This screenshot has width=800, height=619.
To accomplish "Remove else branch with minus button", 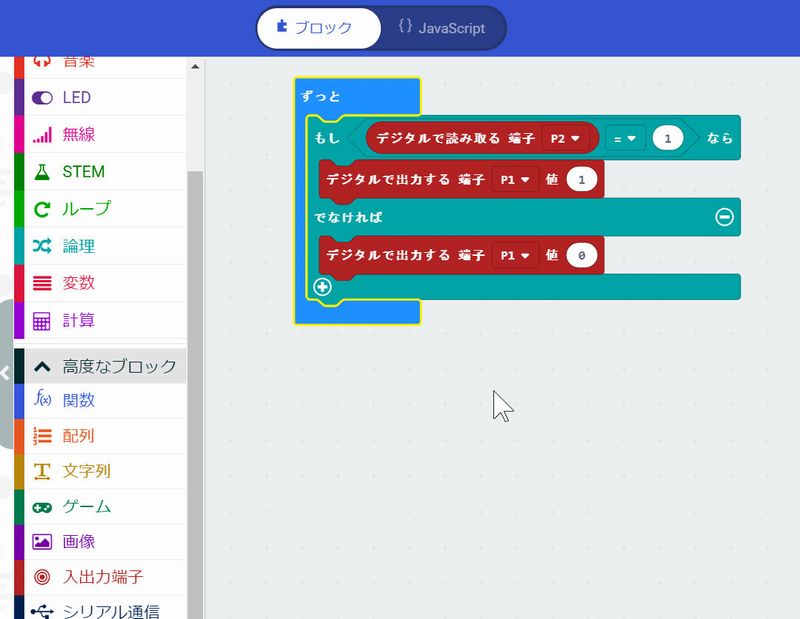I will 724,217.
